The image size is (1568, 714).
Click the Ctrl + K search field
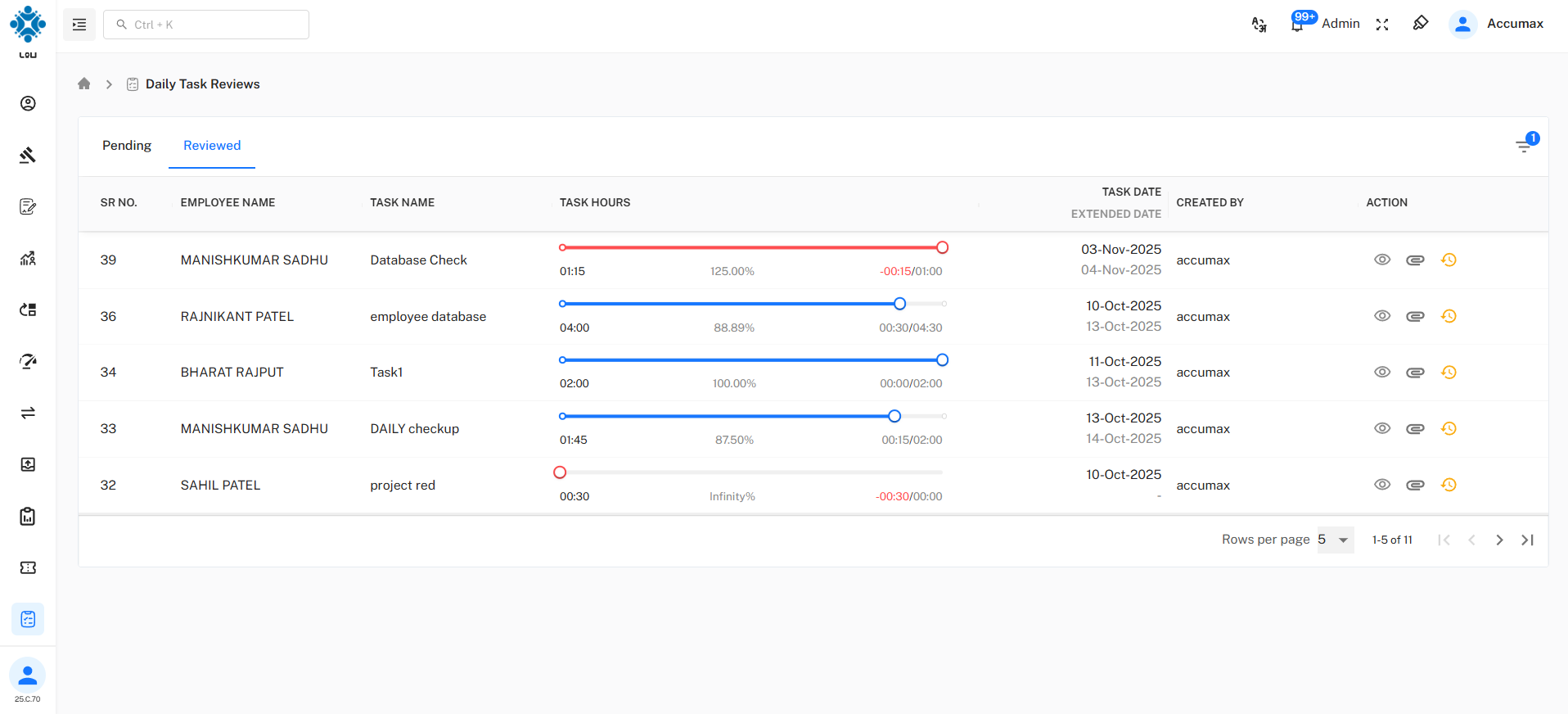[x=206, y=25]
